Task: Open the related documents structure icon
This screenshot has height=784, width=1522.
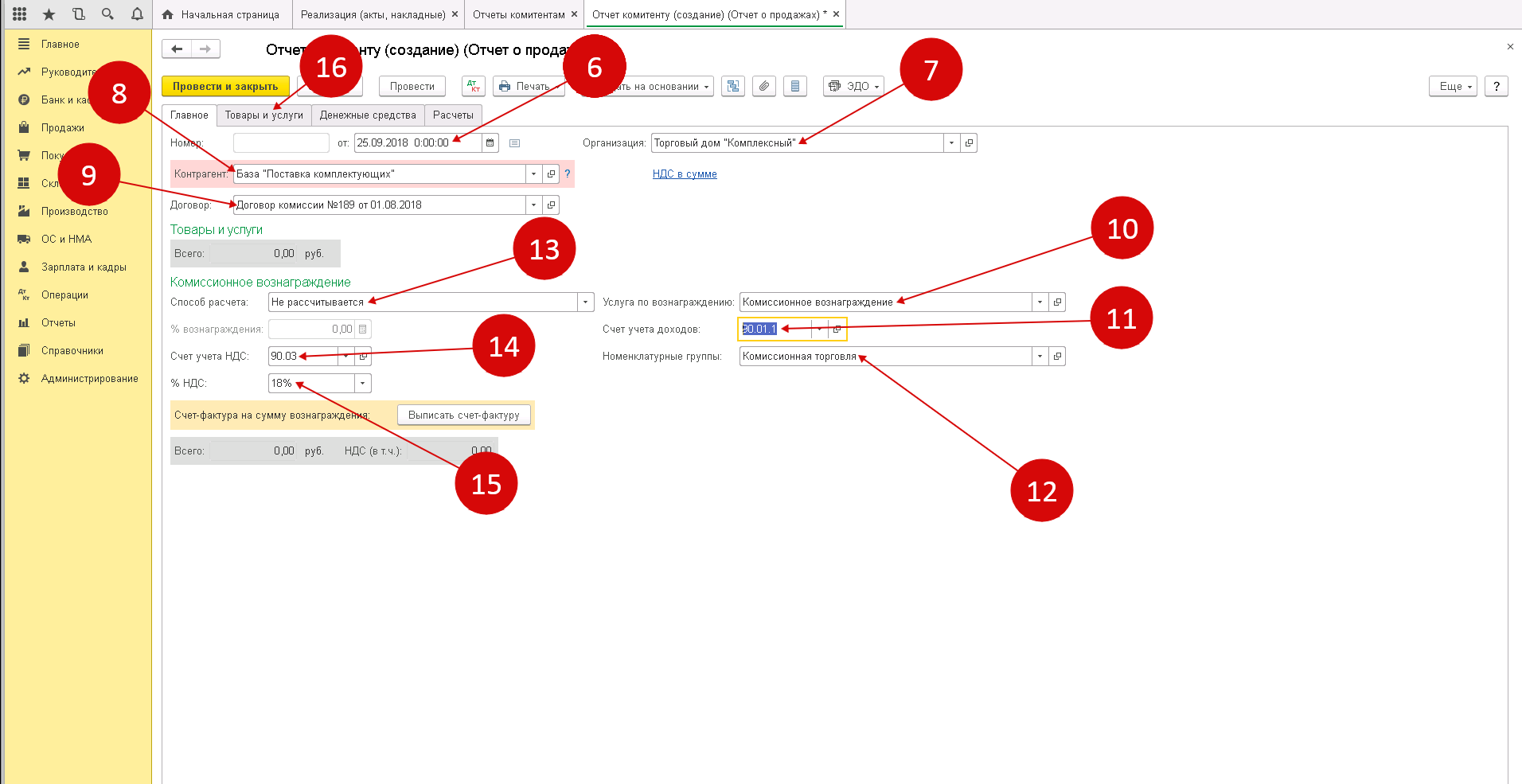Action: click(733, 86)
